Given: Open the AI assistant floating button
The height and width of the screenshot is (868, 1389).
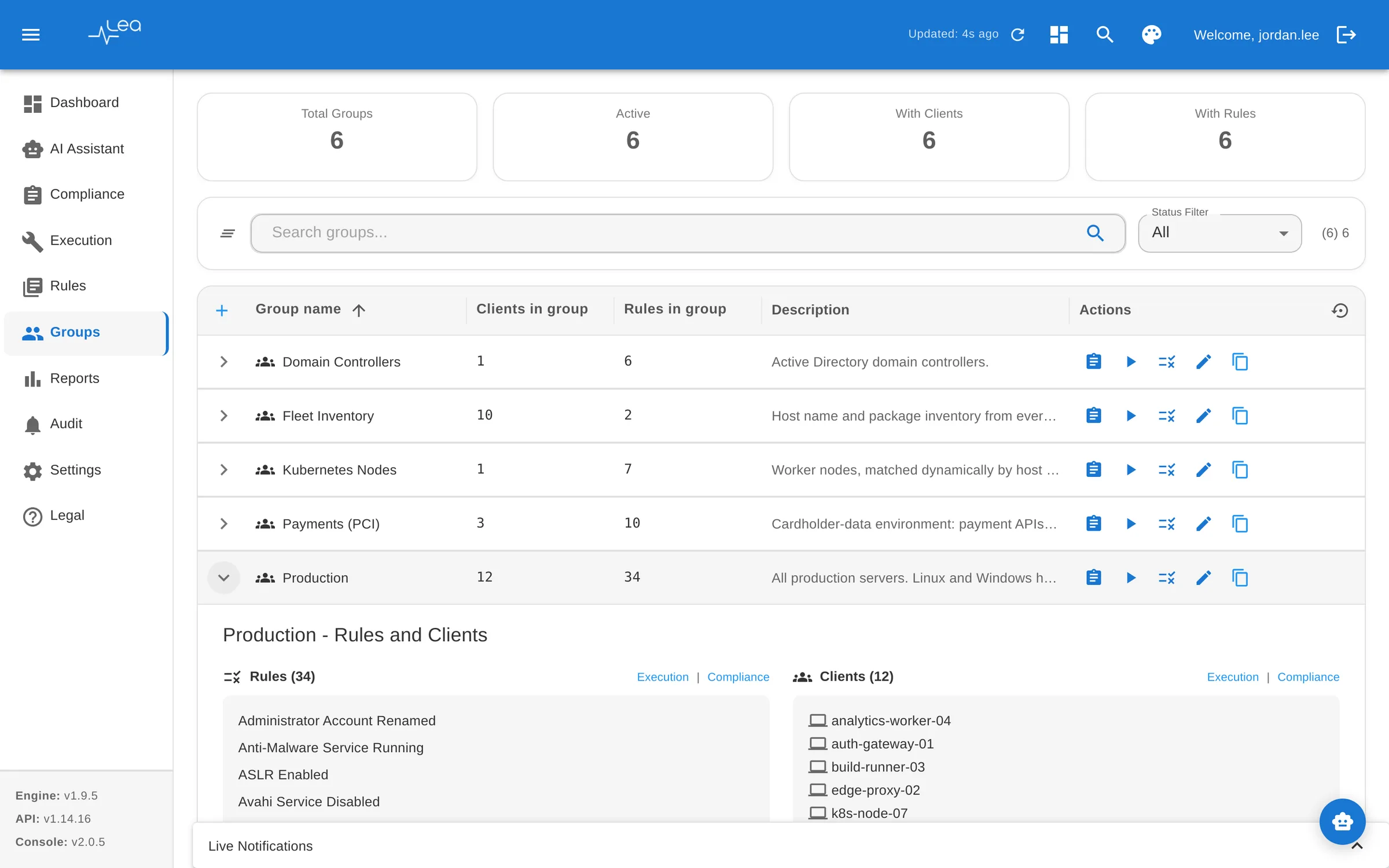Looking at the screenshot, I should [1342, 821].
